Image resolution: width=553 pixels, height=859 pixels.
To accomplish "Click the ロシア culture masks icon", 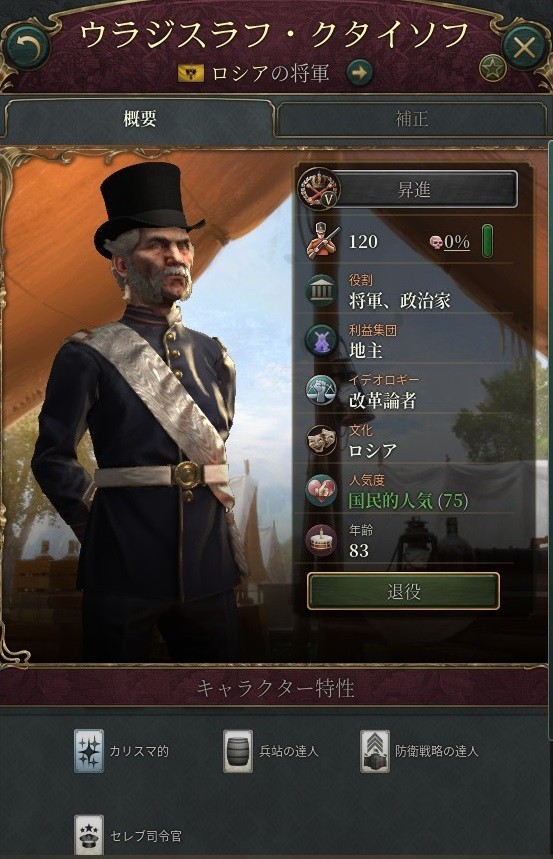I will click(x=321, y=440).
